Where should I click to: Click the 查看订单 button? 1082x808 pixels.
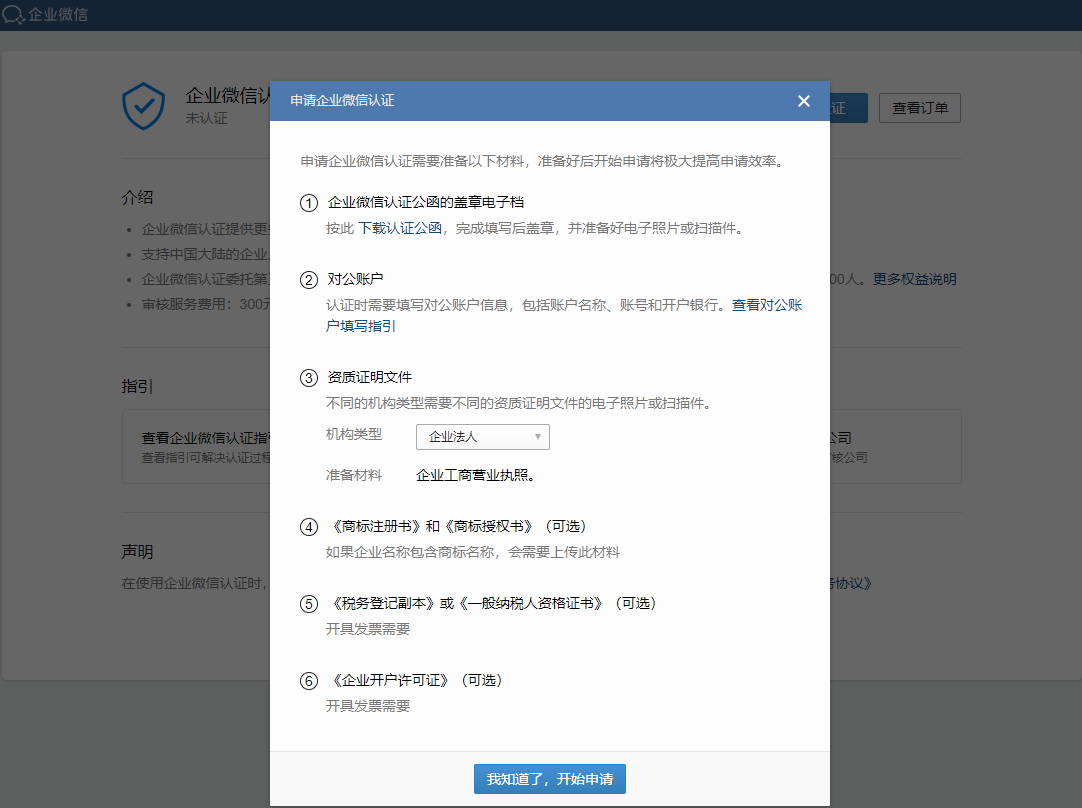(x=919, y=108)
